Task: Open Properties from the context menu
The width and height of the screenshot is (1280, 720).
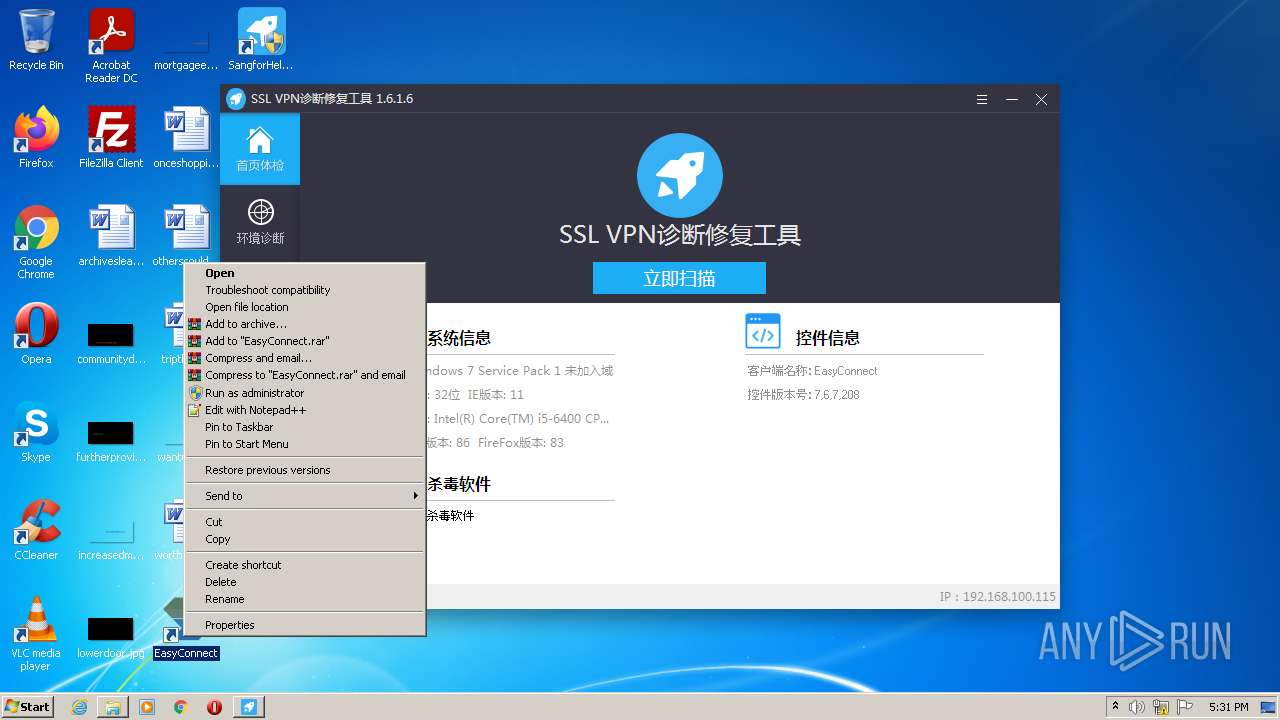Action: point(305,625)
